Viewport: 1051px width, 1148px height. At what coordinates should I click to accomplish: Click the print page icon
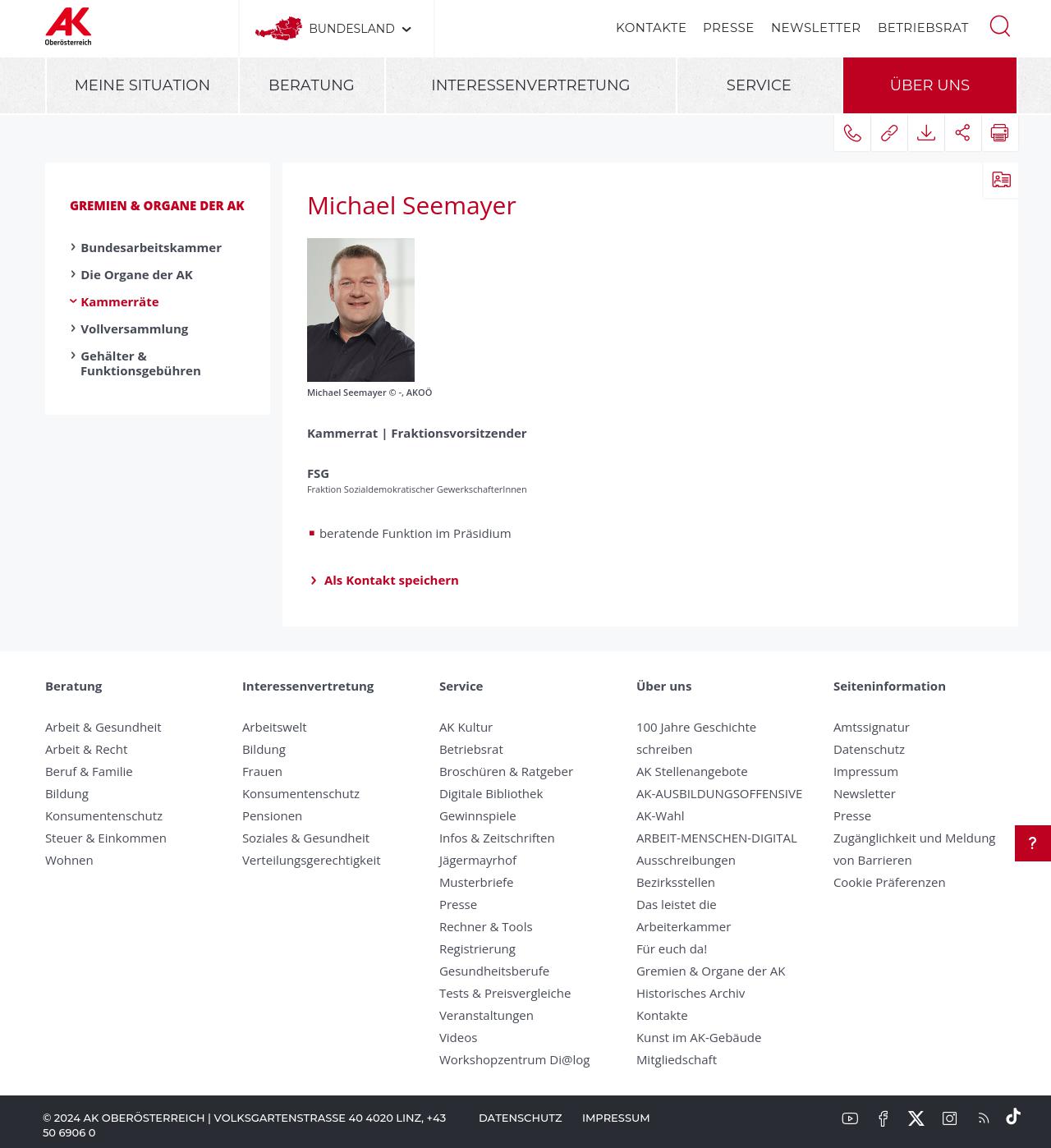pyautogui.click(x=1000, y=133)
